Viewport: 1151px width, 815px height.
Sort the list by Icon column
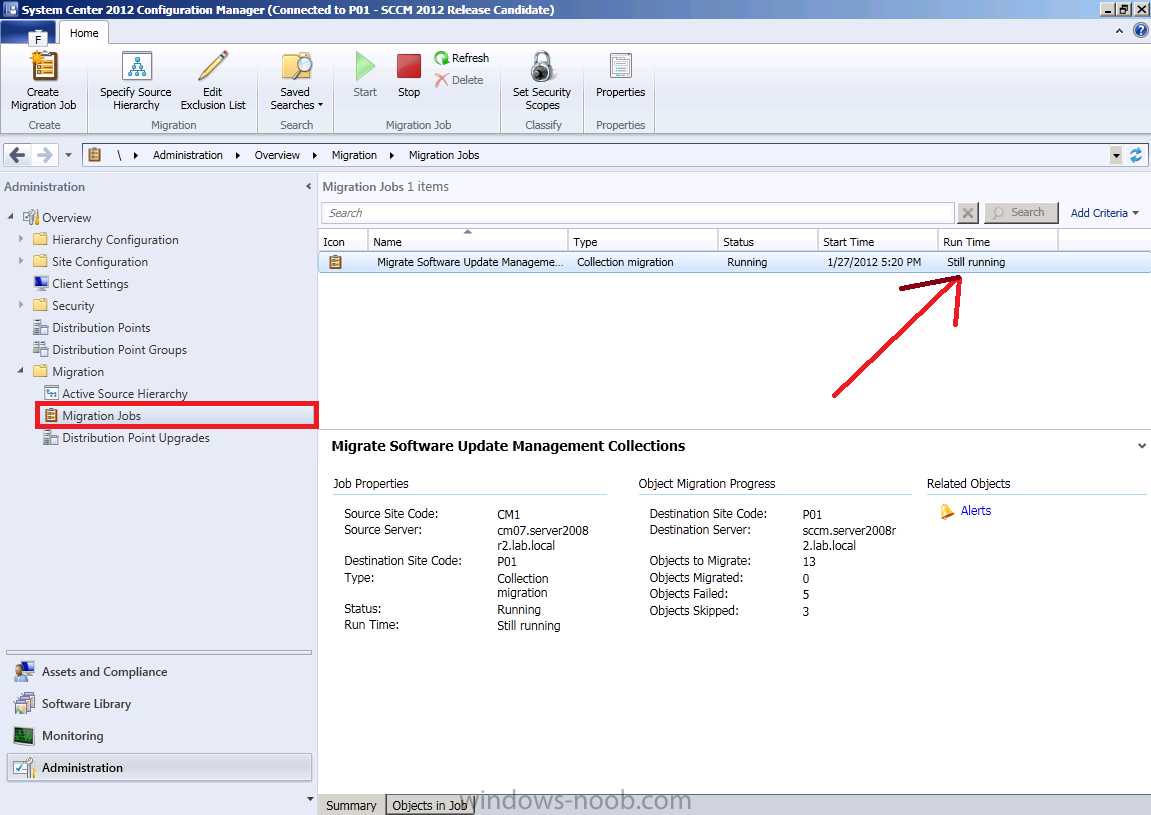point(343,242)
